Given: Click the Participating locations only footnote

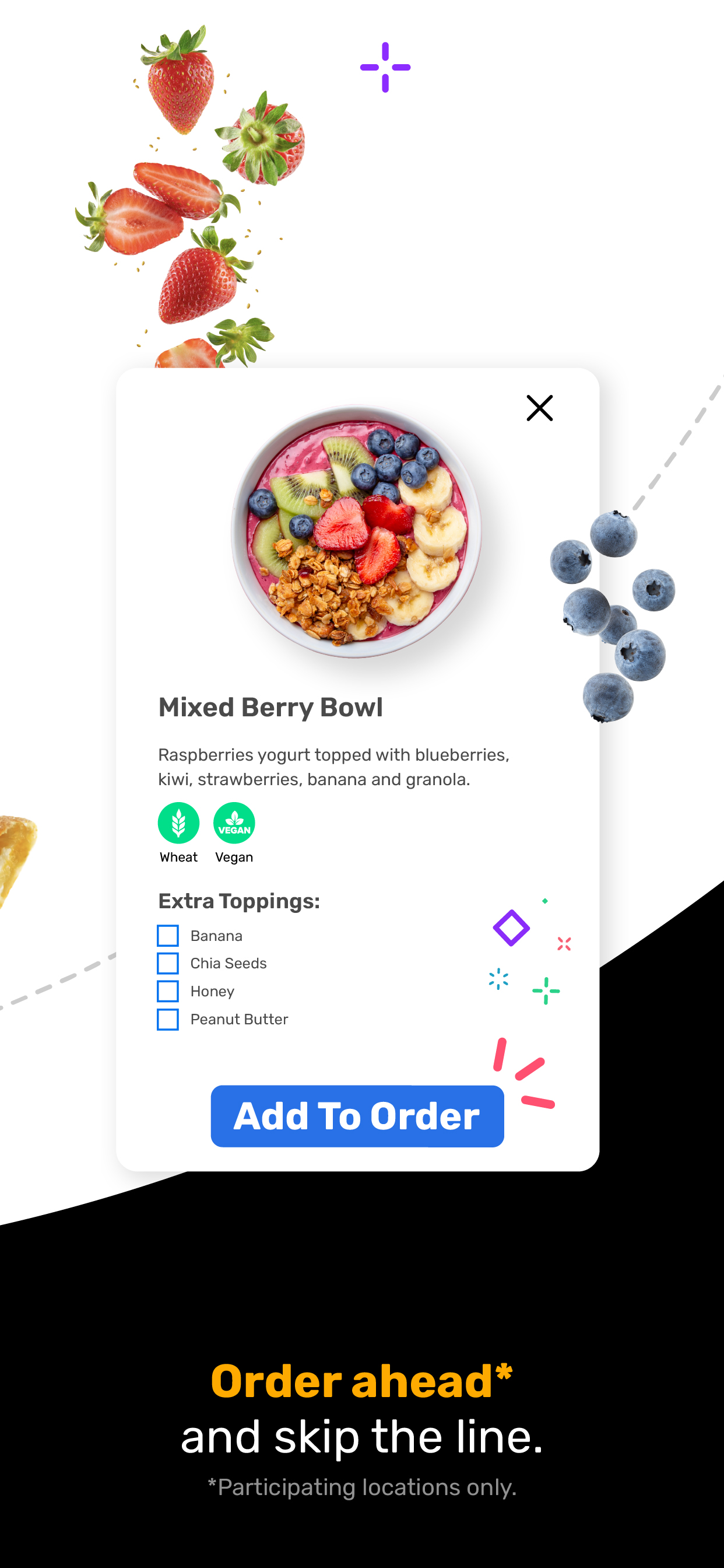Looking at the screenshot, I should 362,1486.
